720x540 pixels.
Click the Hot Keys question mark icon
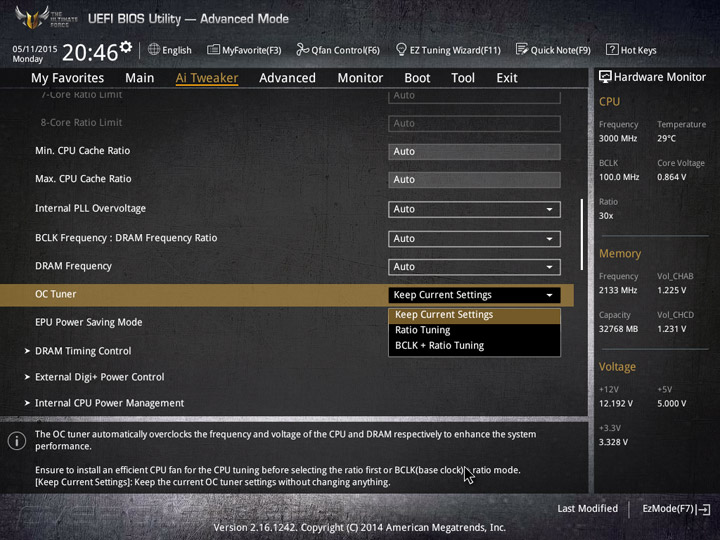pos(612,50)
